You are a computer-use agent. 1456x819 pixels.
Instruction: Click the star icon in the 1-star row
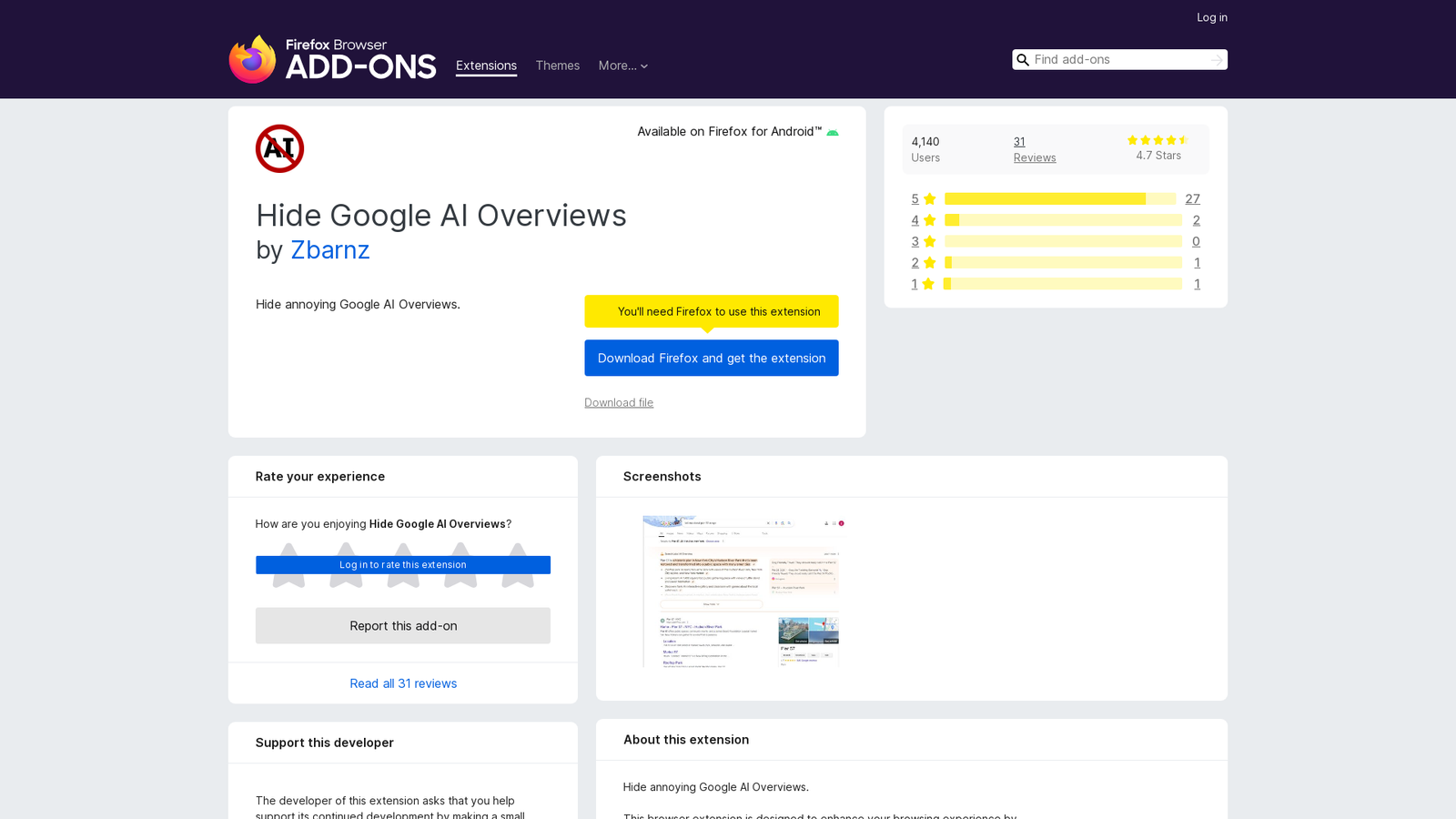pyautogui.click(x=928, y=284)
